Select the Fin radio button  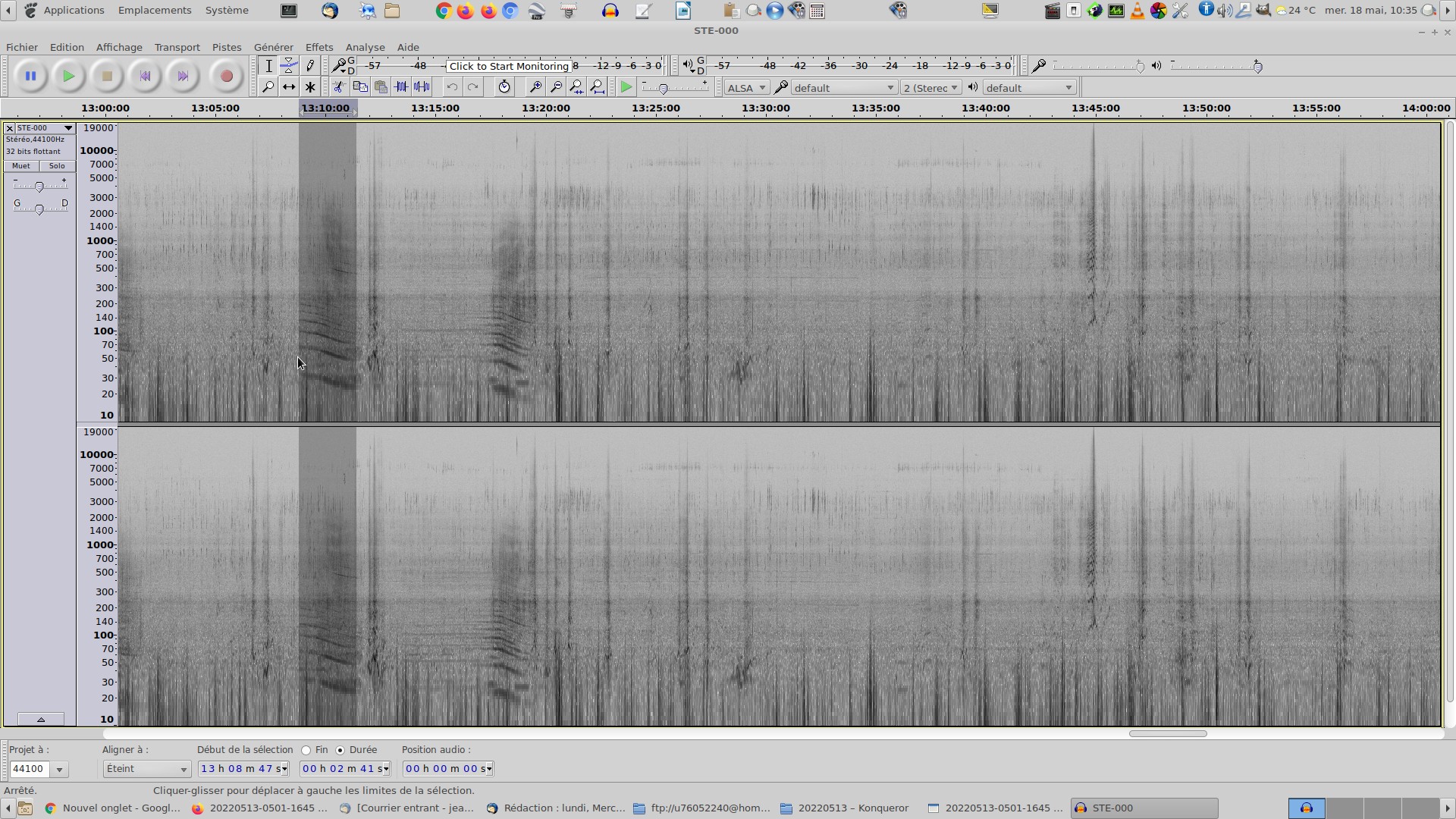tap(306, 751)
